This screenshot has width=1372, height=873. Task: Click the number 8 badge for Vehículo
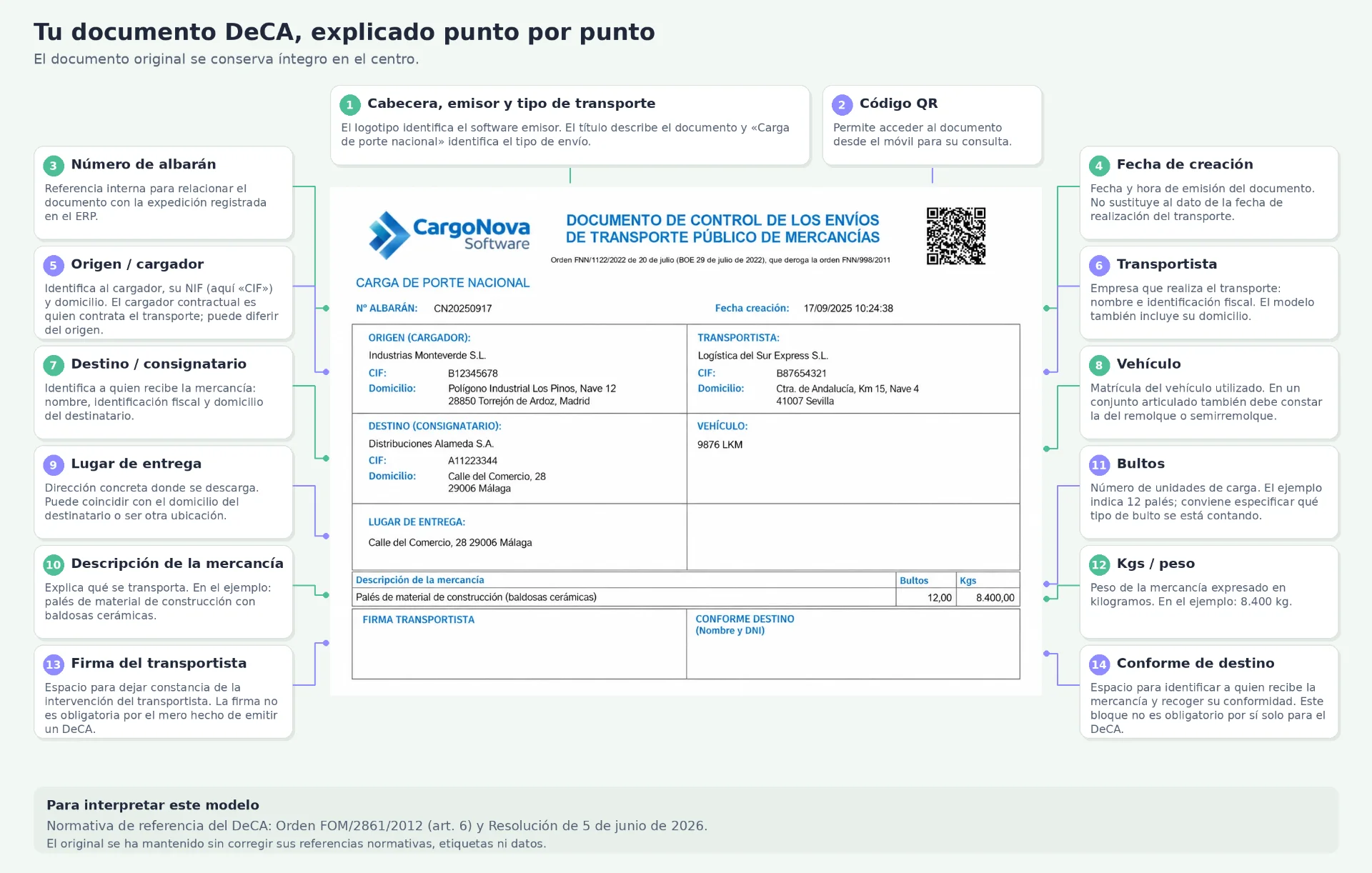1099,366
